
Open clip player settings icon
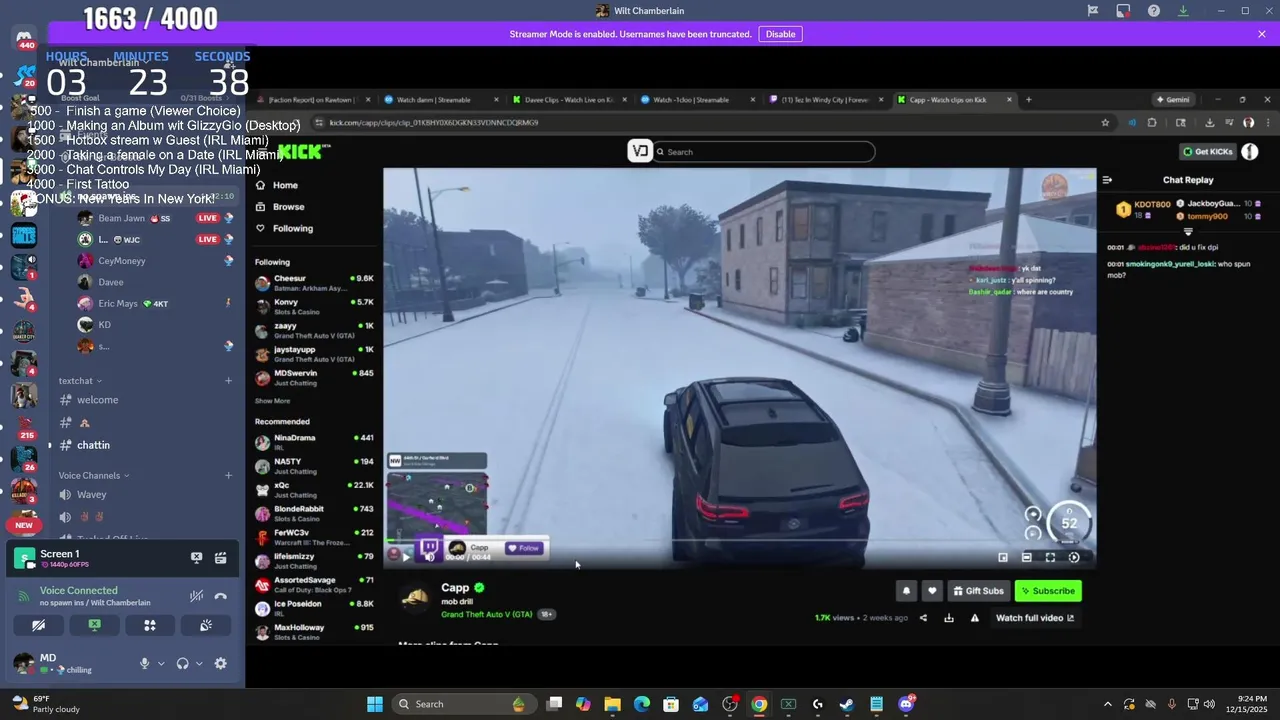click(1074, 557)
